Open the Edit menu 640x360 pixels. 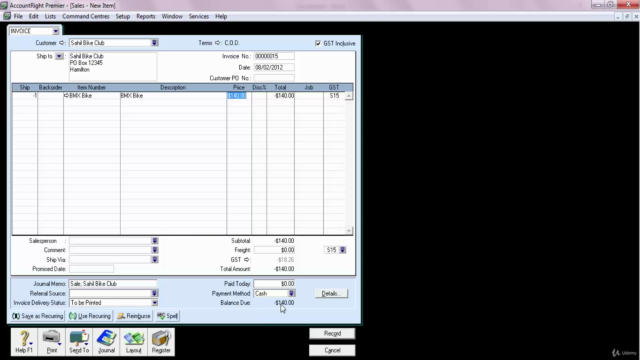[33, 16]
